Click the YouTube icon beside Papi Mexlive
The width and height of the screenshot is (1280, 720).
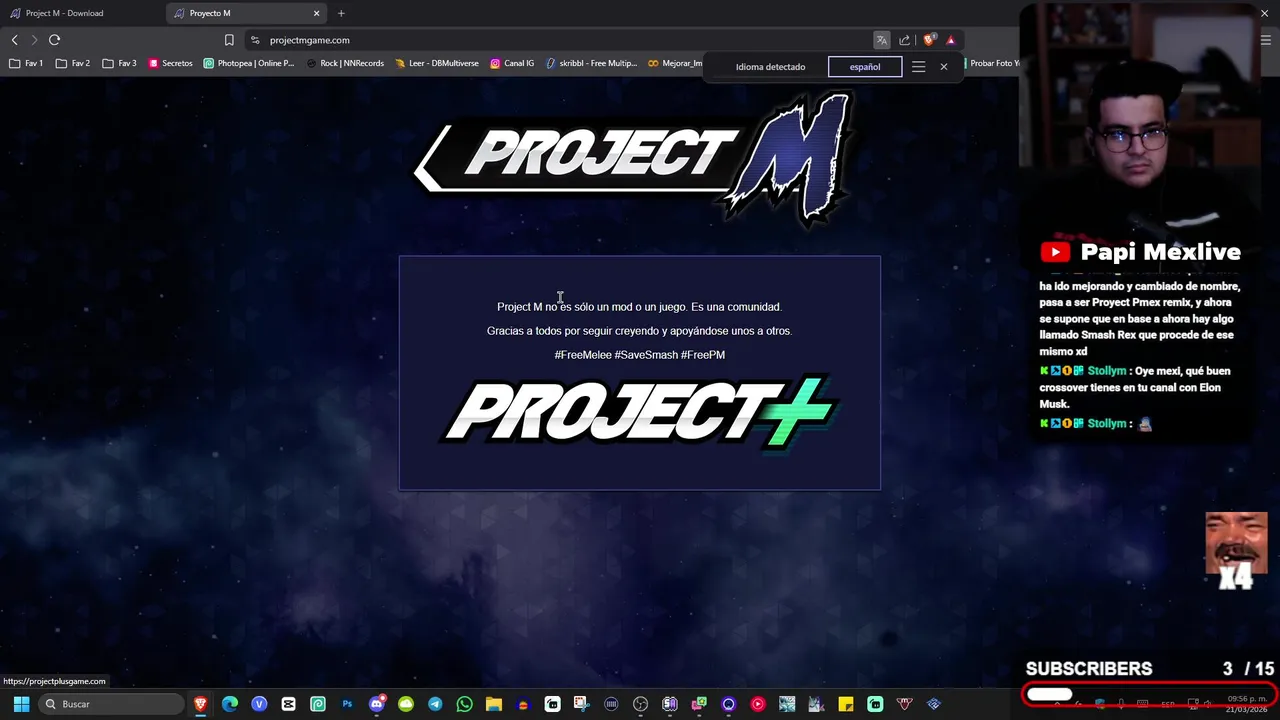pyautogui.click(x=1055, y=252)
